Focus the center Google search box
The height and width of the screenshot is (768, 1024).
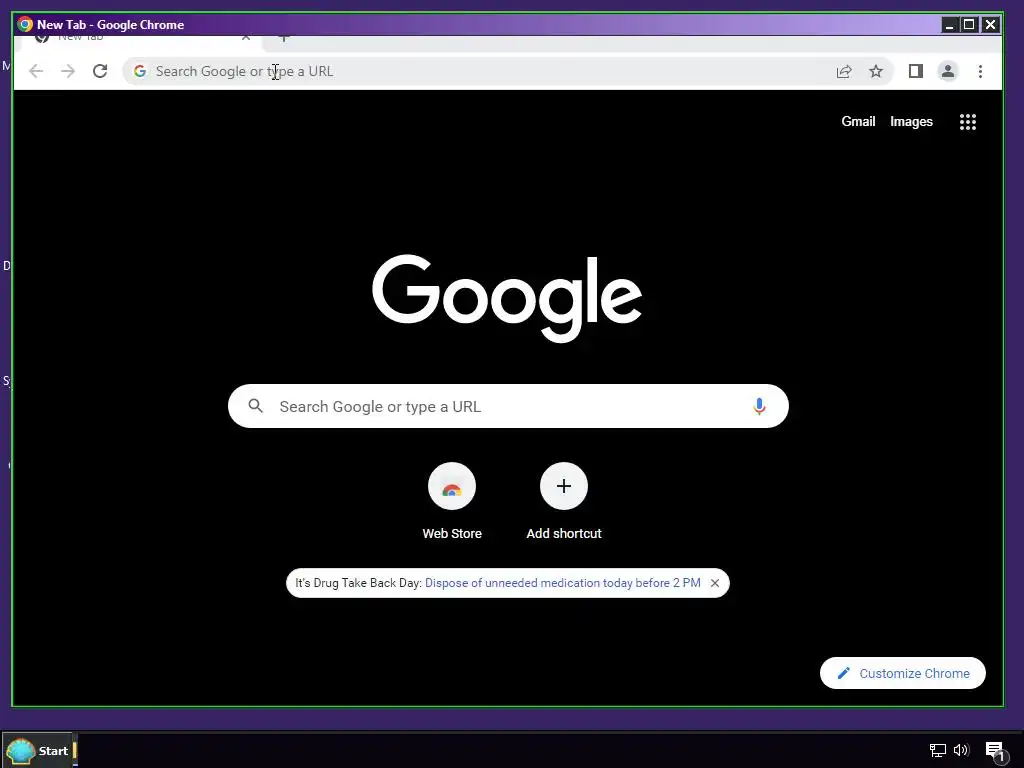point(508,406)
